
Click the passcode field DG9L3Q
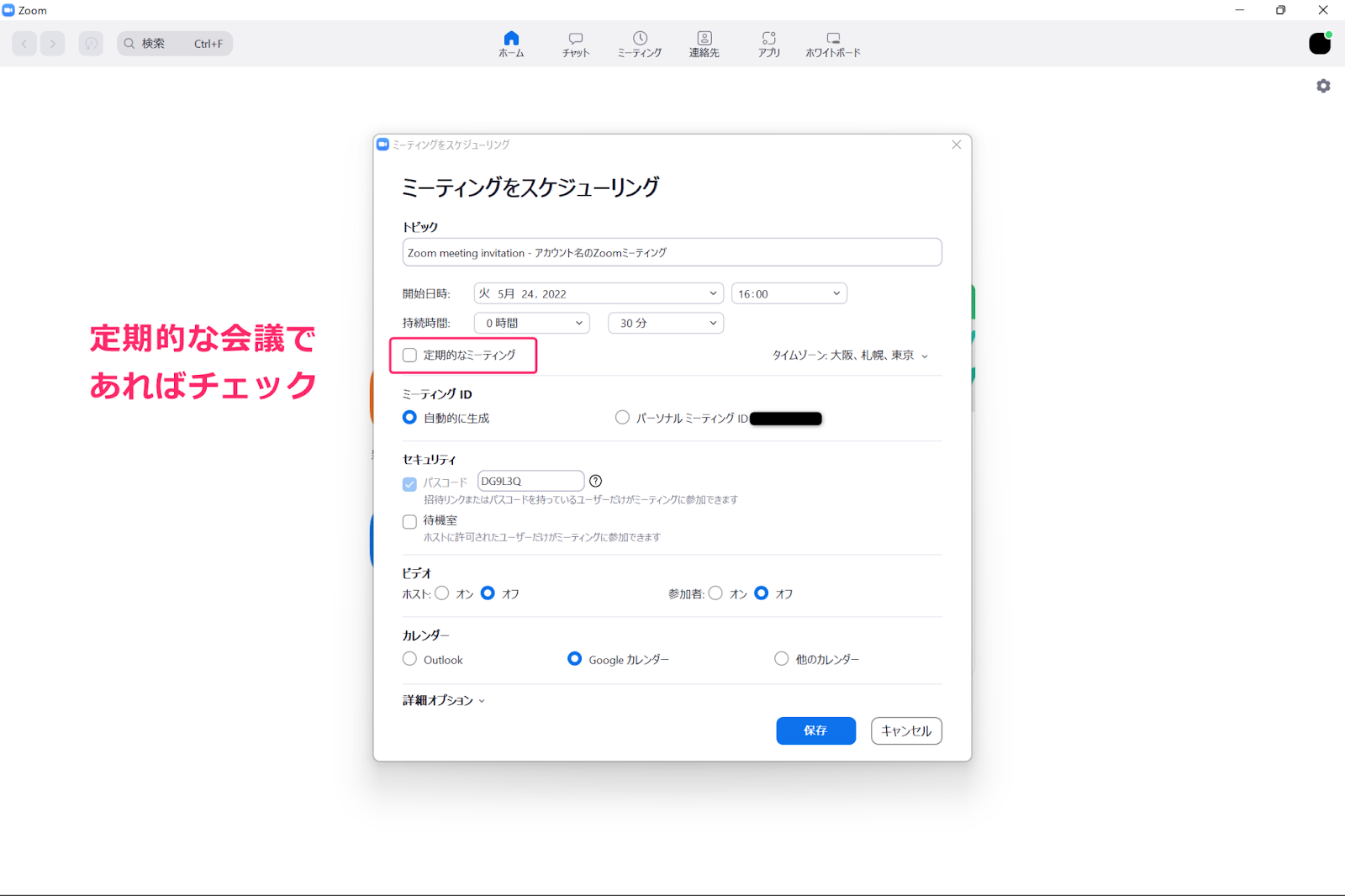[x=530, y=481]
